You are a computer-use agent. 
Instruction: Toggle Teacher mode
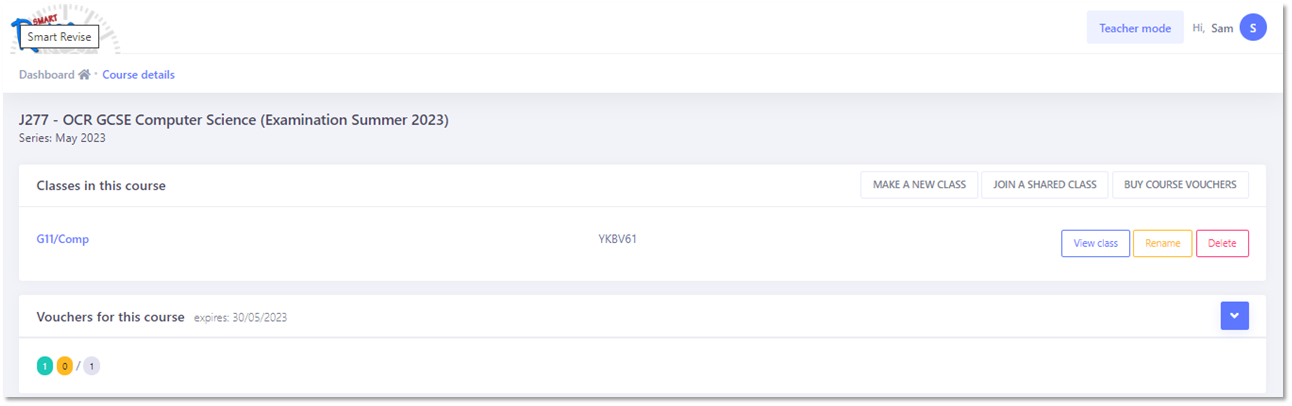[x=1135, y=28]
